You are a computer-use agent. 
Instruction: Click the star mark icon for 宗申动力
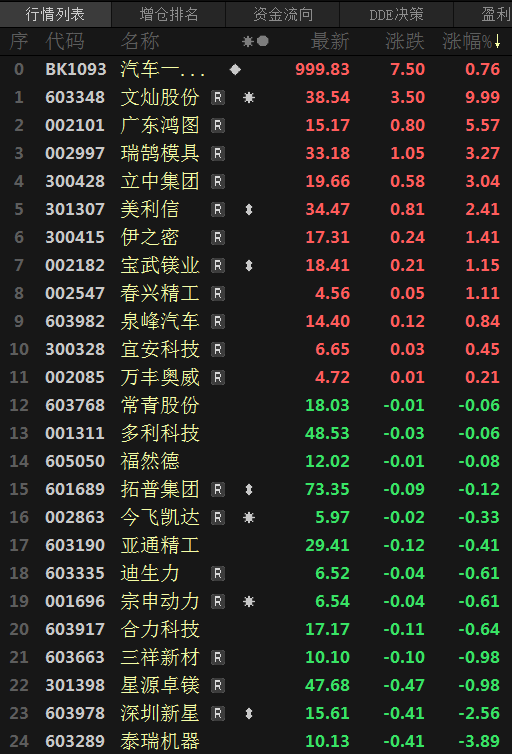[x=249, y=601]
